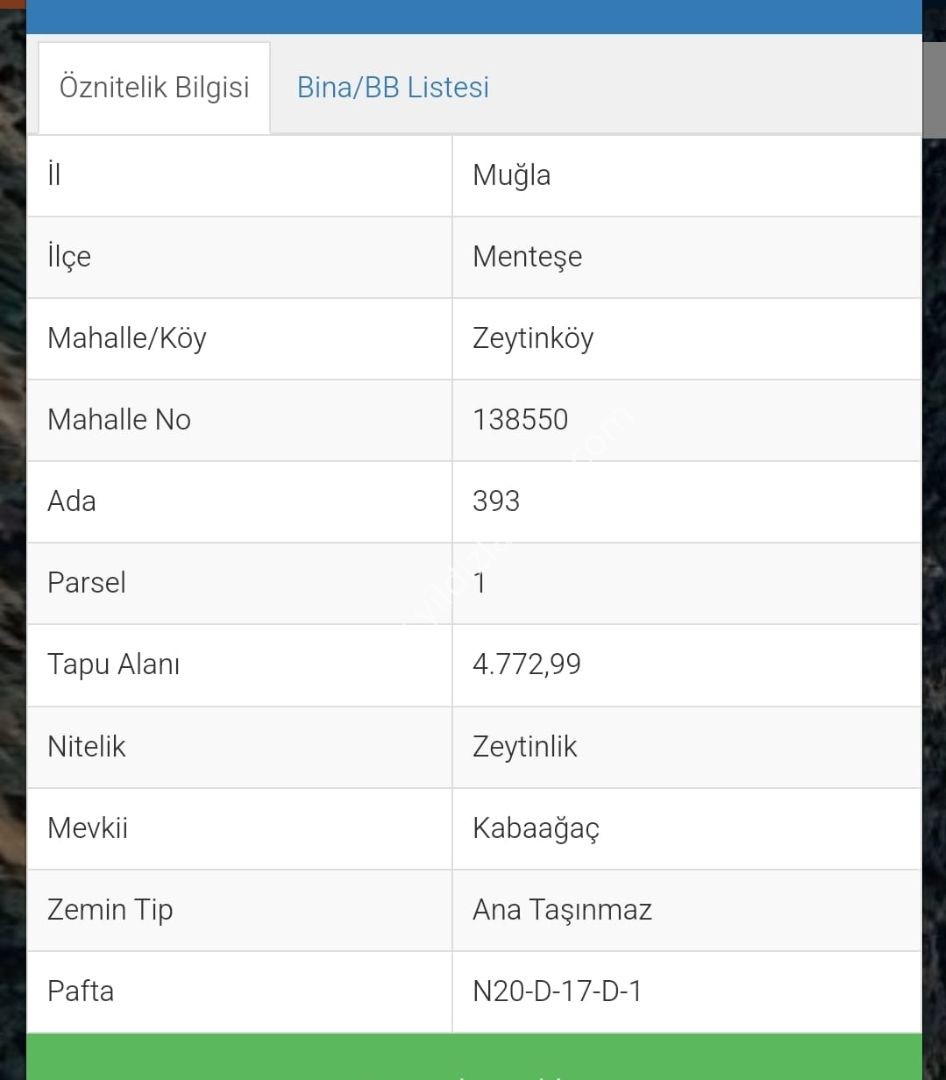
Task: Select the Kabaağaç value in Mevkii row
Action: [x=536, y=829]
